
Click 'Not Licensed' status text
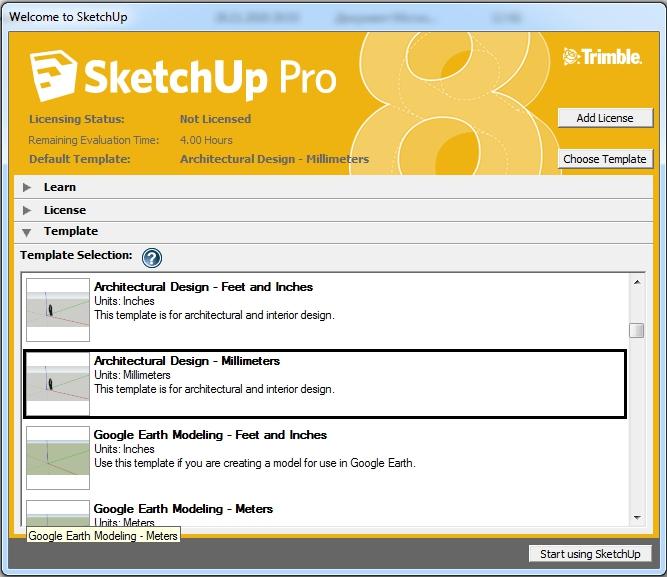pos(215,119)
